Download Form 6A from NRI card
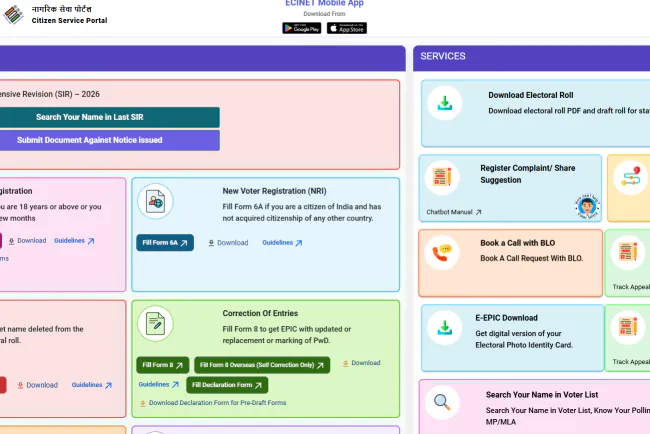The image size is (650, 434). (228, 243)
